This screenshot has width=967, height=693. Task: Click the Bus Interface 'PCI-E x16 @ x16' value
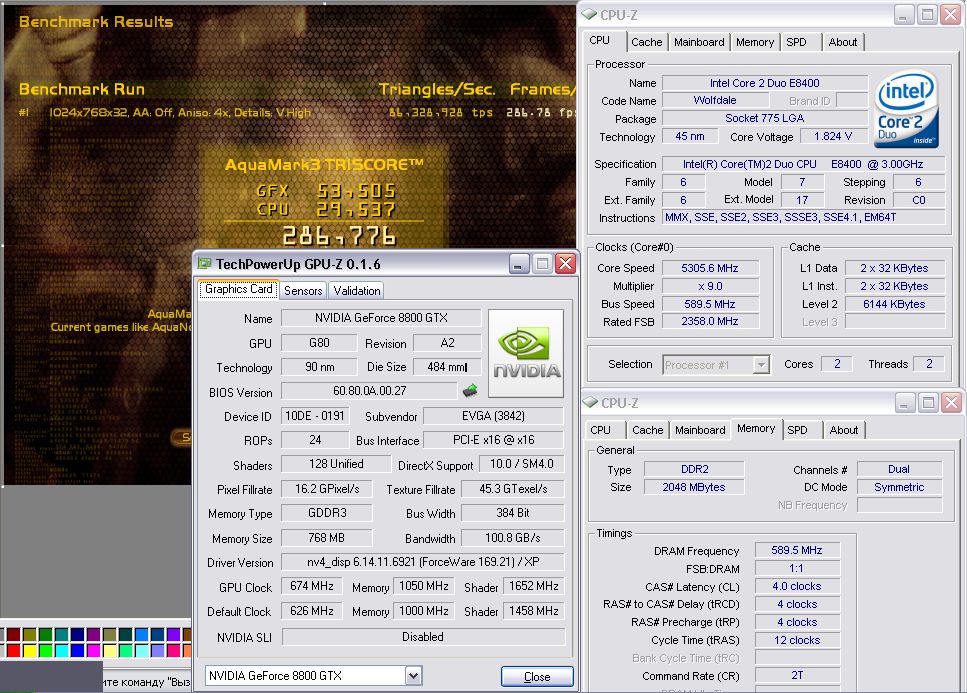coord(493,440)
